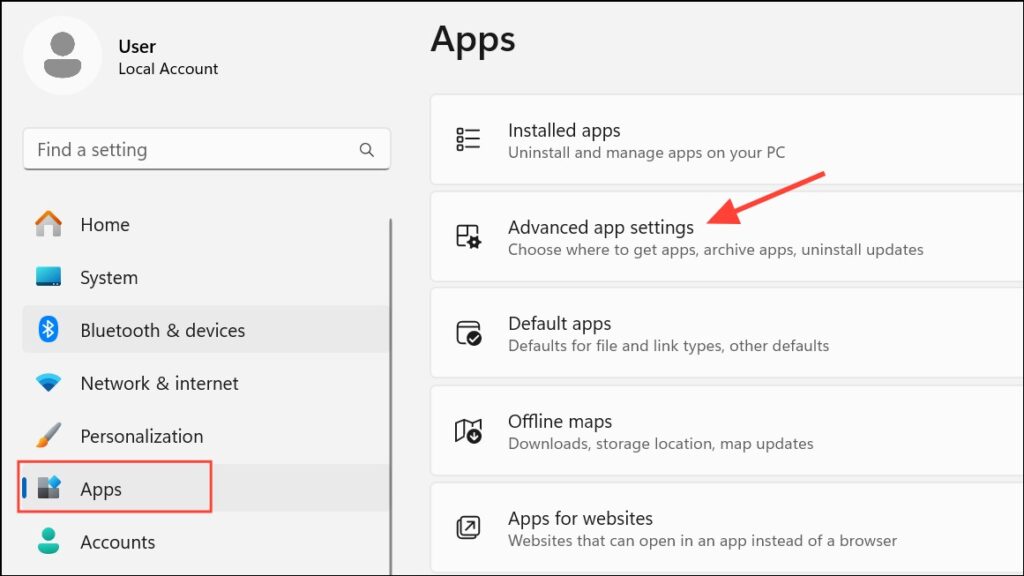The image size is (1024, 576).
Task: Click the Default apps checkmark icon
Action: [x=468, y=333]
